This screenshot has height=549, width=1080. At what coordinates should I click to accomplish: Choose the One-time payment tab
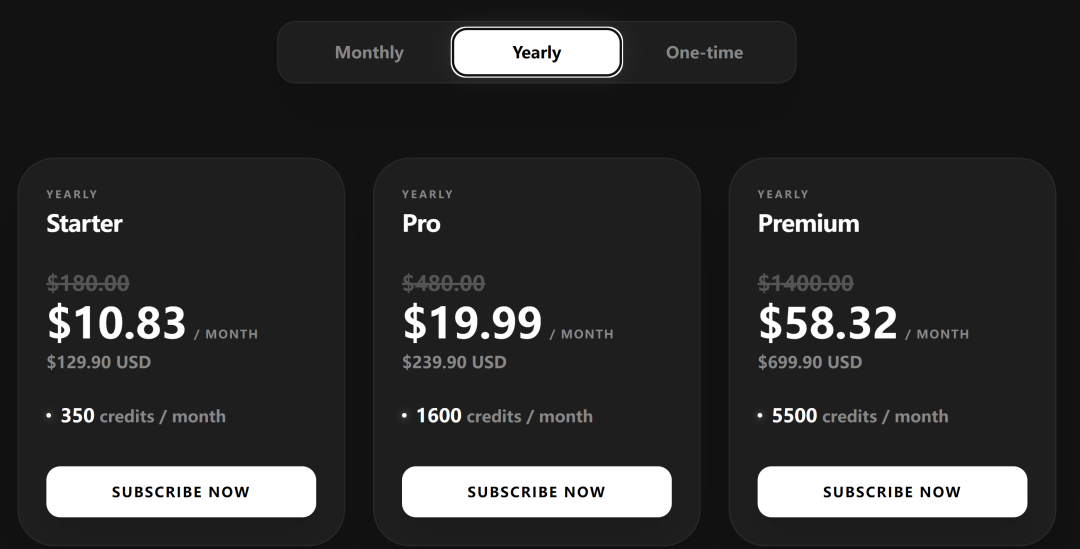704,52
